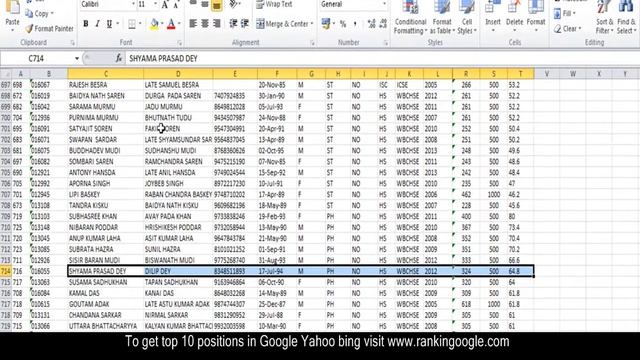Click the Insert cells button
The image size is (640, 360).
click(493, 17)
